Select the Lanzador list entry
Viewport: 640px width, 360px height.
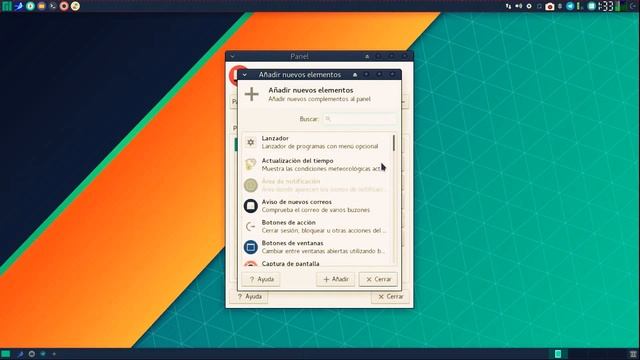pos(318,142)
